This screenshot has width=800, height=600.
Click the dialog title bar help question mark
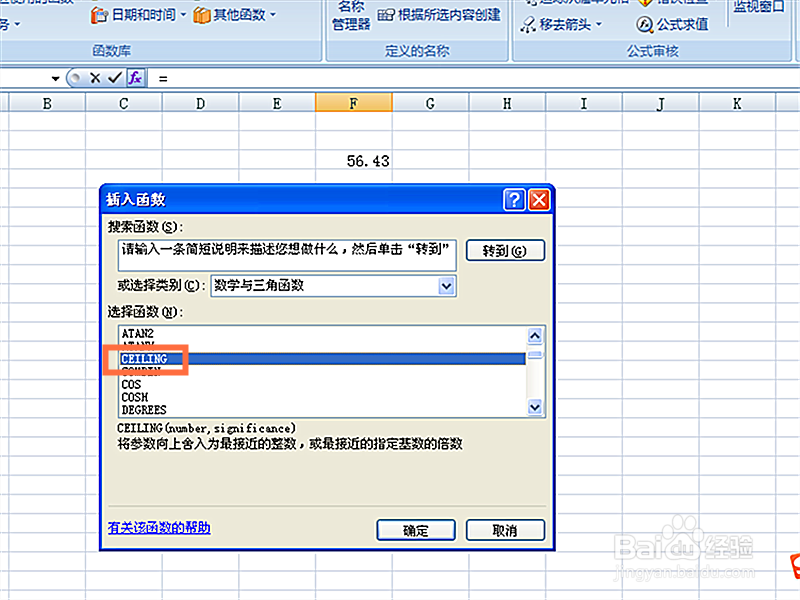tap(514, 200)
